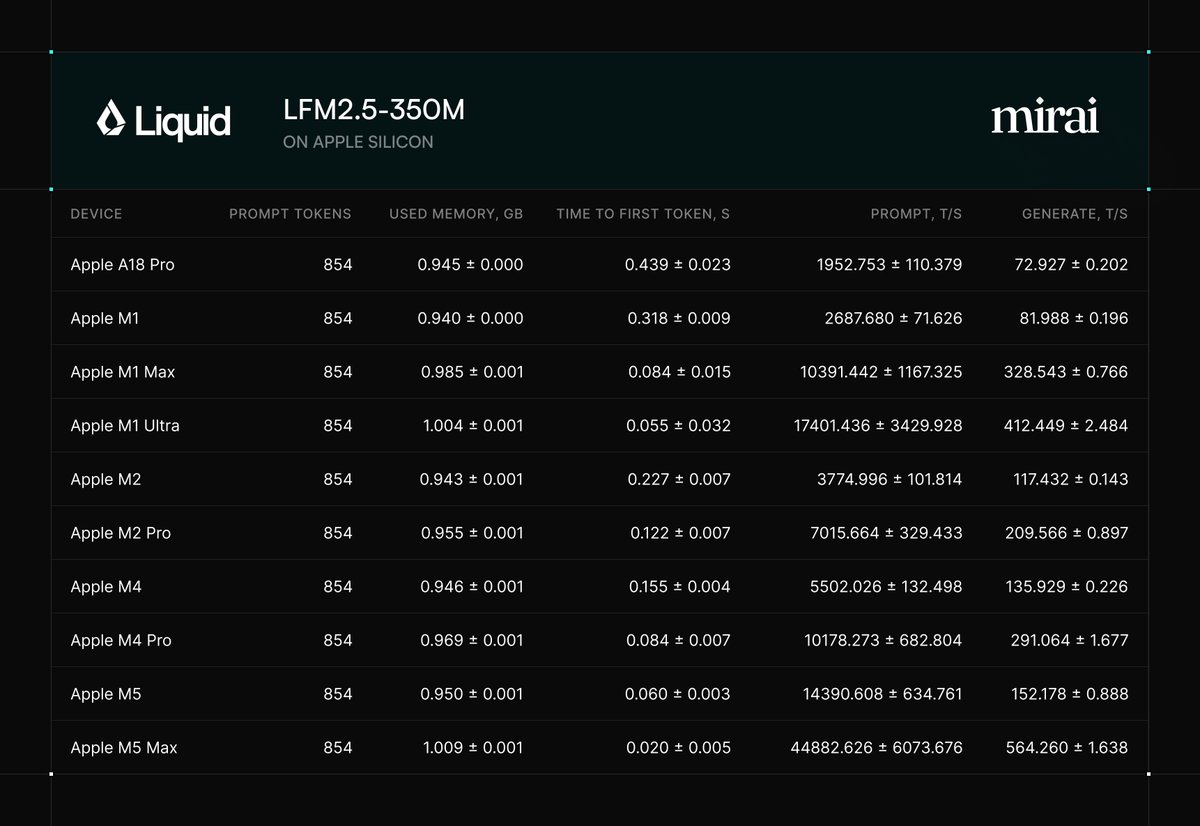Screen dimensions: 1200x826
Task: Select the LFM2.5-350M title
Action: coord(374,110)
